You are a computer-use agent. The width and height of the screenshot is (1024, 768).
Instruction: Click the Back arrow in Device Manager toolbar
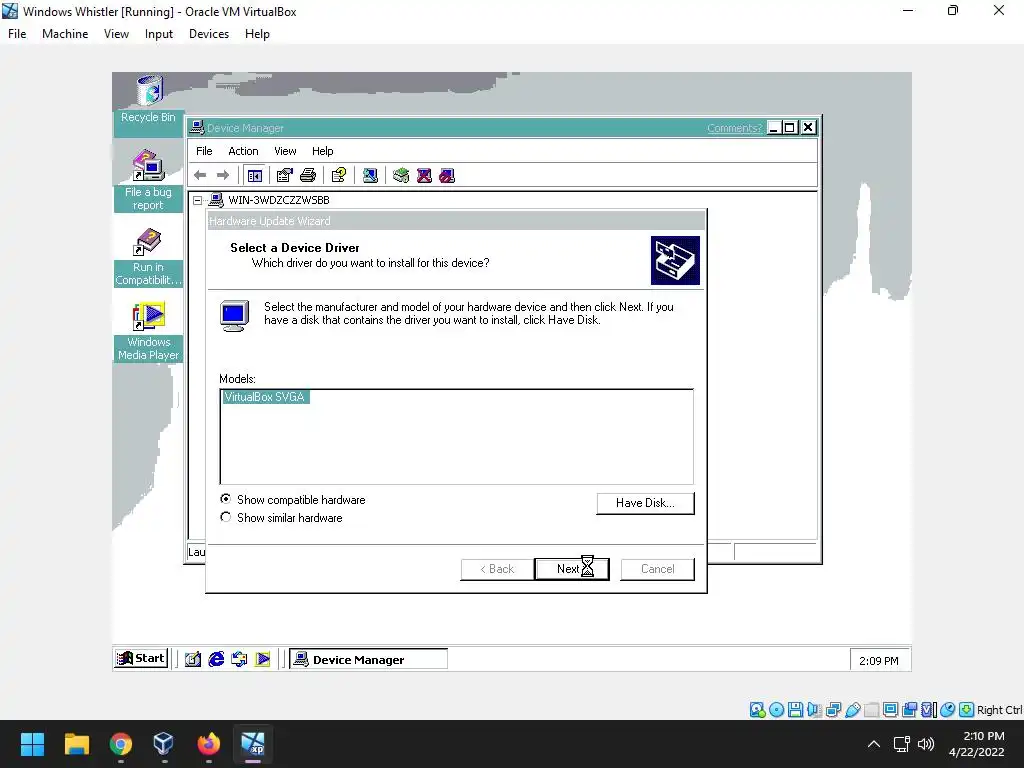200,176
